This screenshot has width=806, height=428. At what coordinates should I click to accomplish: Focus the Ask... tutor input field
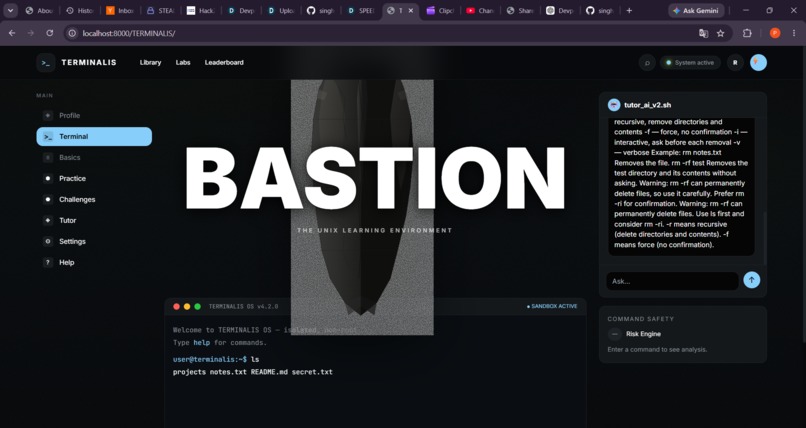672,281
